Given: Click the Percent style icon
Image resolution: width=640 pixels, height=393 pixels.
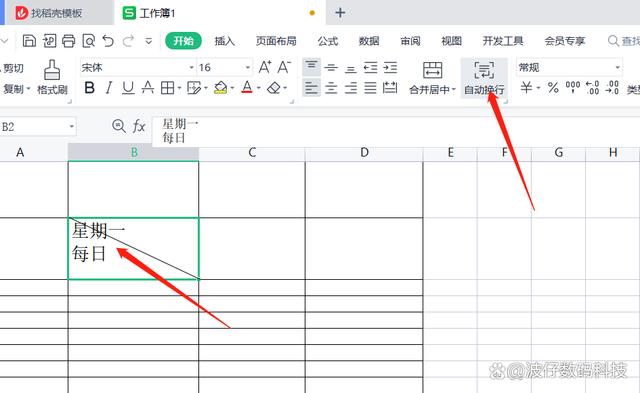Looking at the screenshot, I should [553, 87].
